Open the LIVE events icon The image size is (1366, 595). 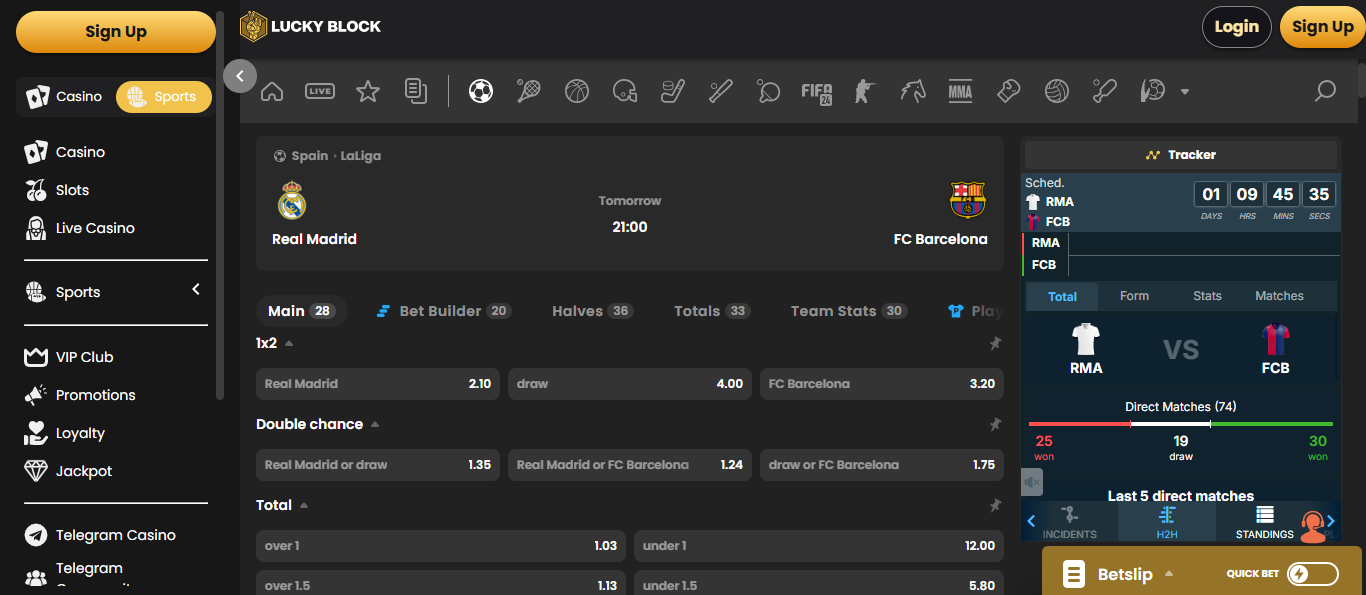(320, 92)
